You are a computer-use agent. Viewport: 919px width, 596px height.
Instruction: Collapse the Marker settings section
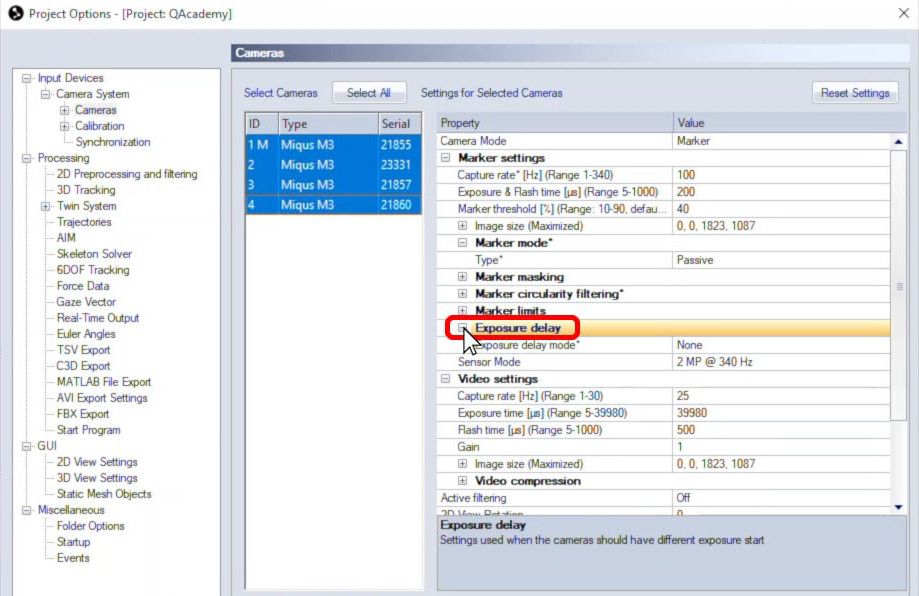446,158
